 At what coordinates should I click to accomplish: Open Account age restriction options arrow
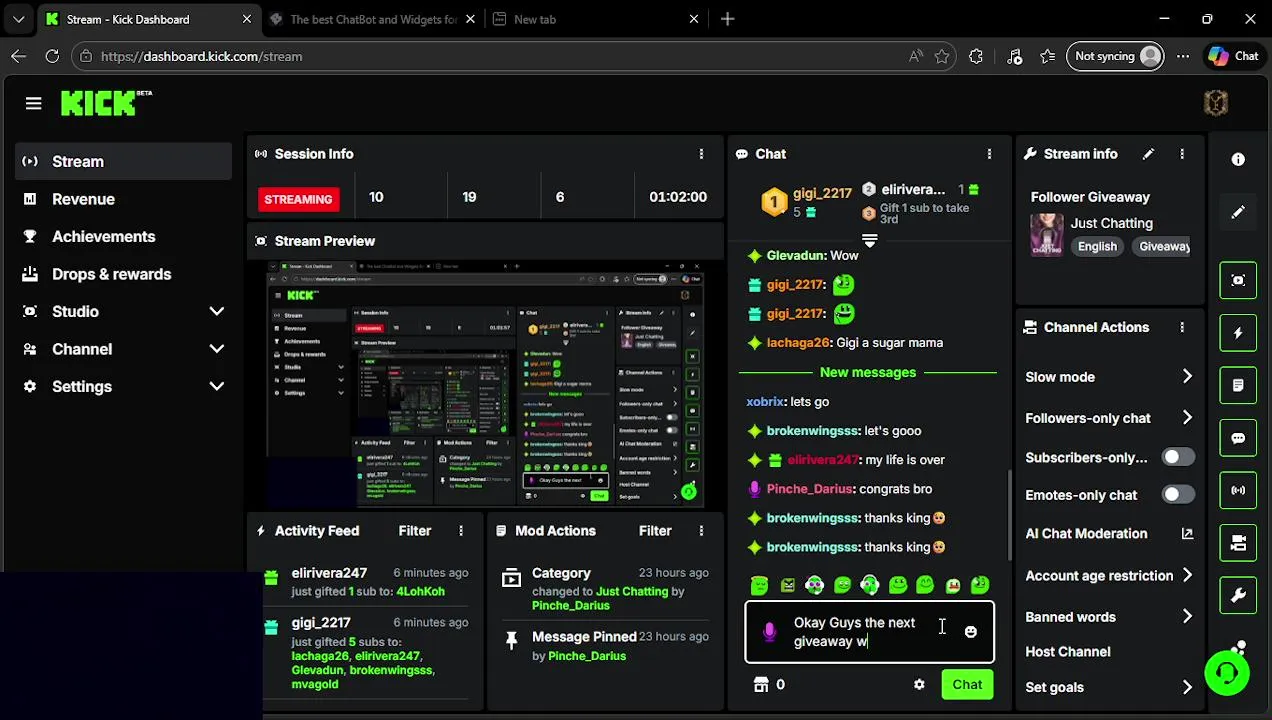click(x=1187, y=576)
